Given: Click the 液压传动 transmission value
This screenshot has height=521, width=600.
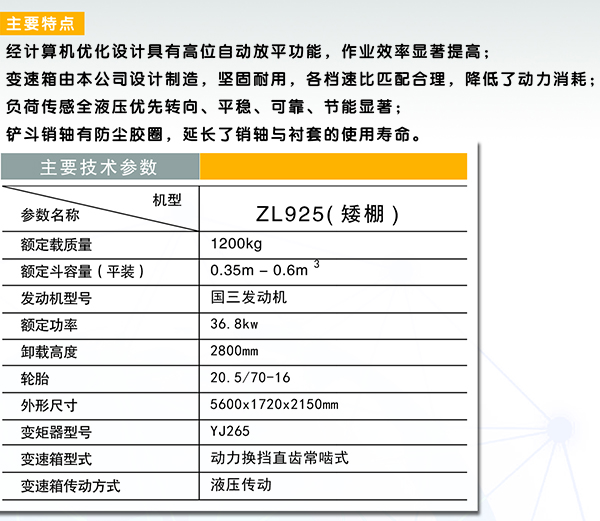Looking at the screenshot, I should coord(241,485).
